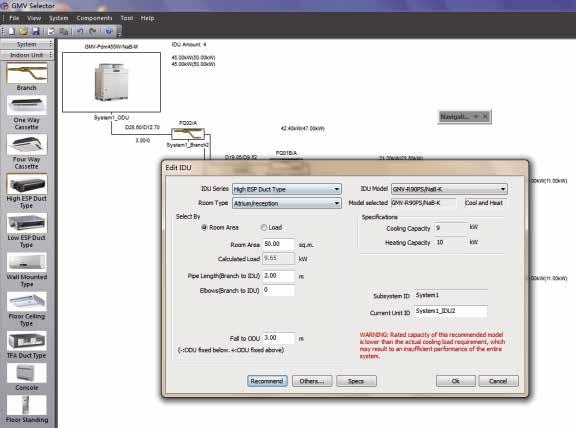This screenshot has width=576, height=428.
Task: Click the Cooling Capacity value field
Action: (450, 228)
